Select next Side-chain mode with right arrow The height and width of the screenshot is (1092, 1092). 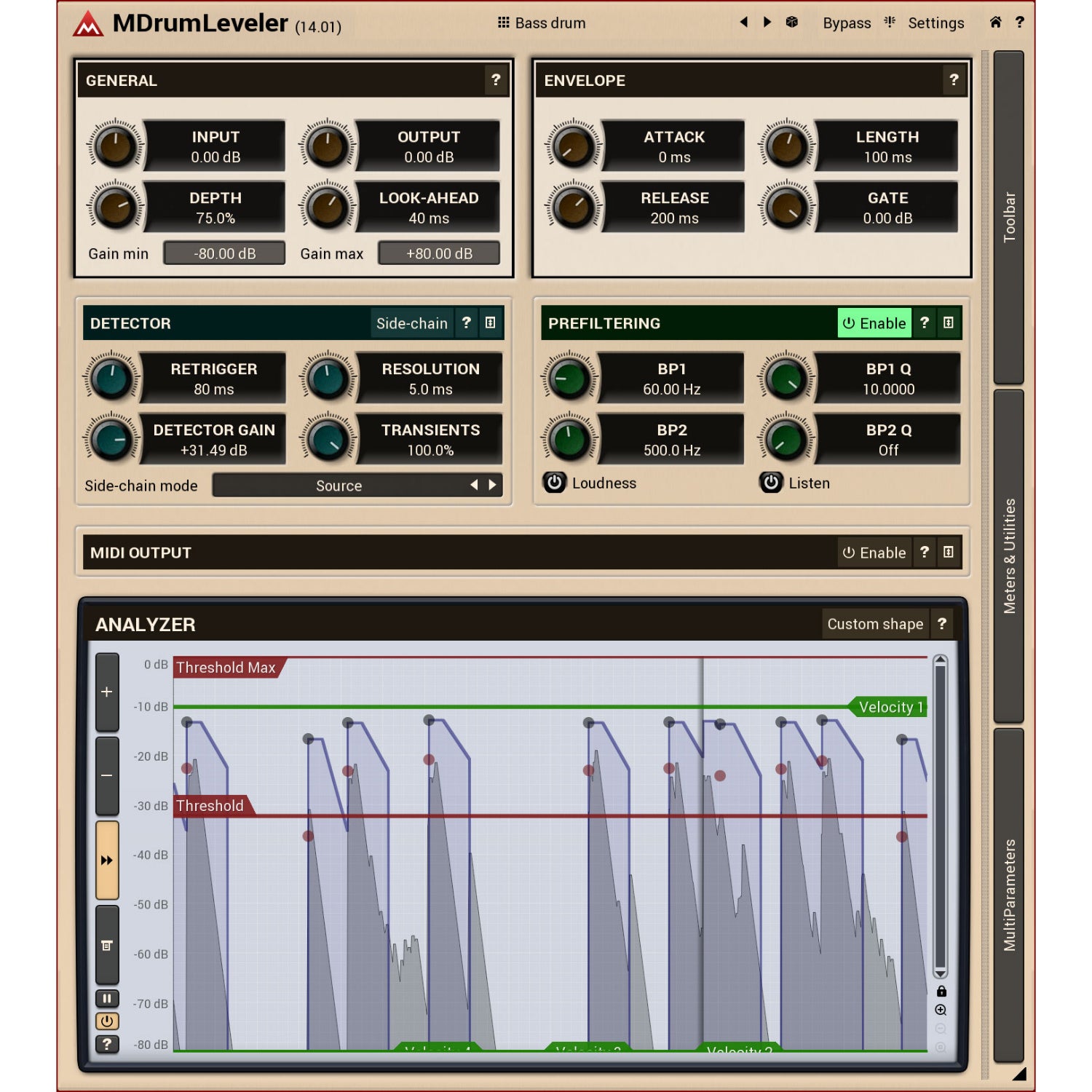[493, 485]
